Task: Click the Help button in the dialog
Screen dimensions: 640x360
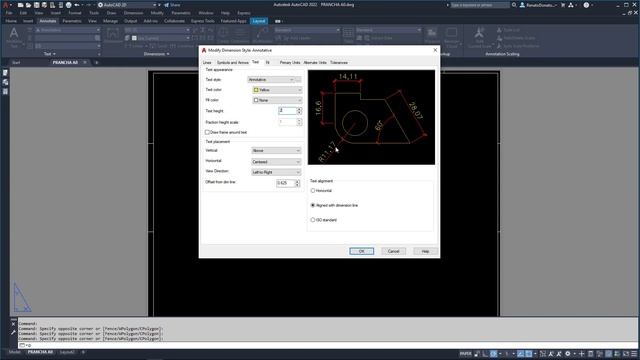Action: click(x=425, y=251)
